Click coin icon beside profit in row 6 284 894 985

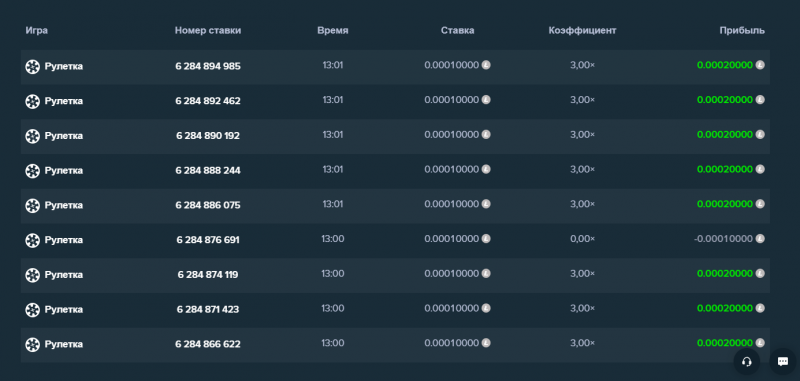tap(760, 65)
